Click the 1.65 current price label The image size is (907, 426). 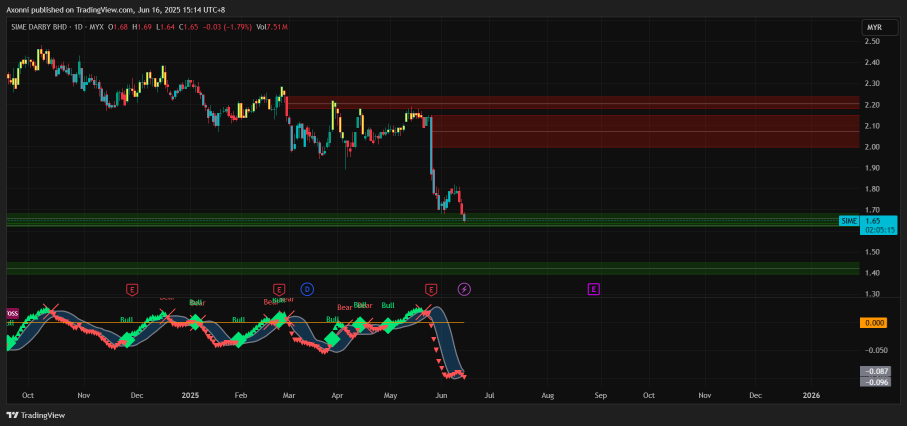(x=873, y=221)
